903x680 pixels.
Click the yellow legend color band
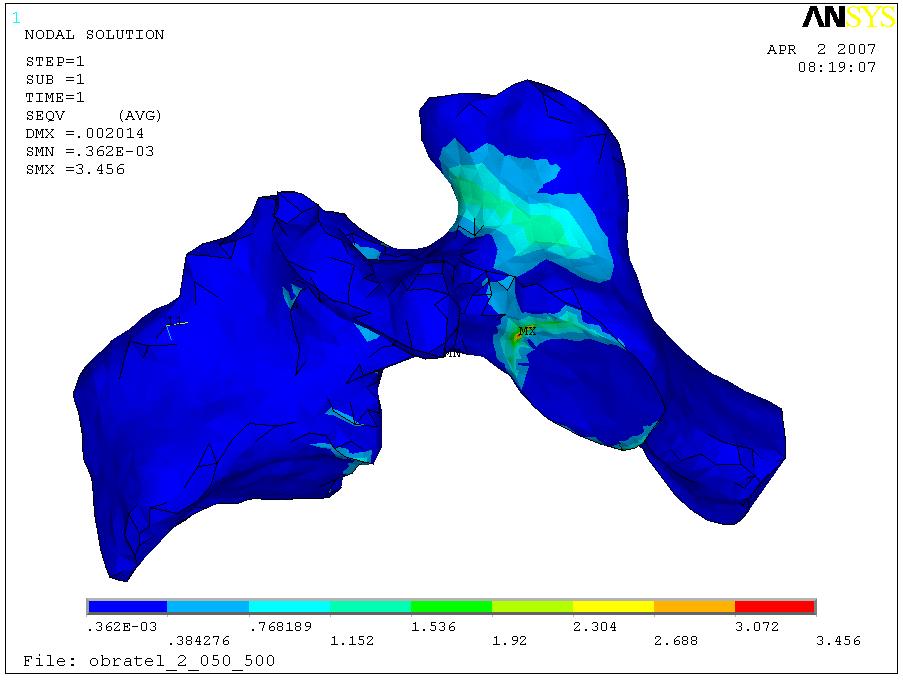point(613,607)
